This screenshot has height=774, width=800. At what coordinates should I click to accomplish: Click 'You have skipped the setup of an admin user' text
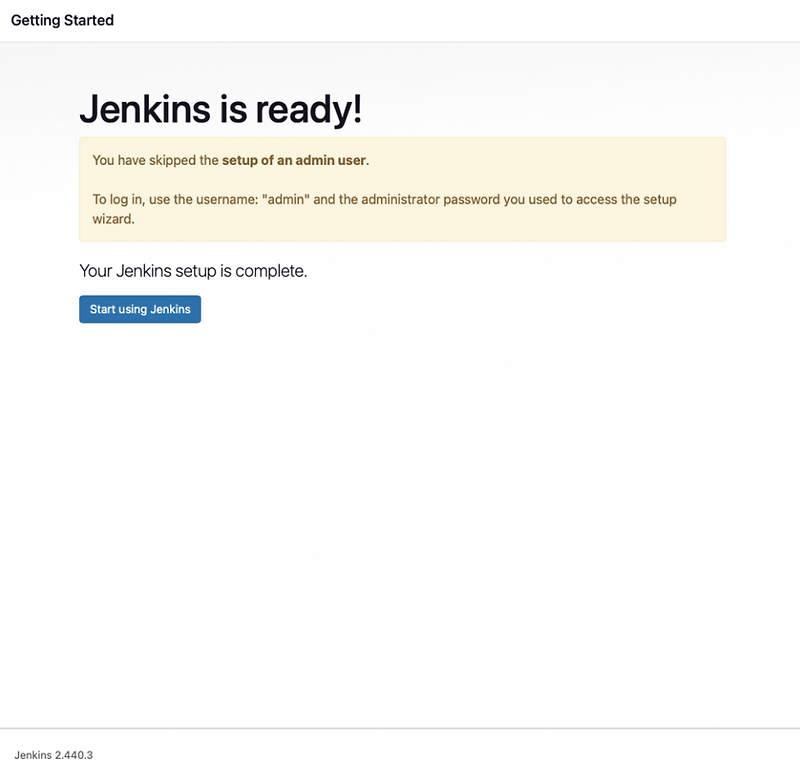point(231,160)
